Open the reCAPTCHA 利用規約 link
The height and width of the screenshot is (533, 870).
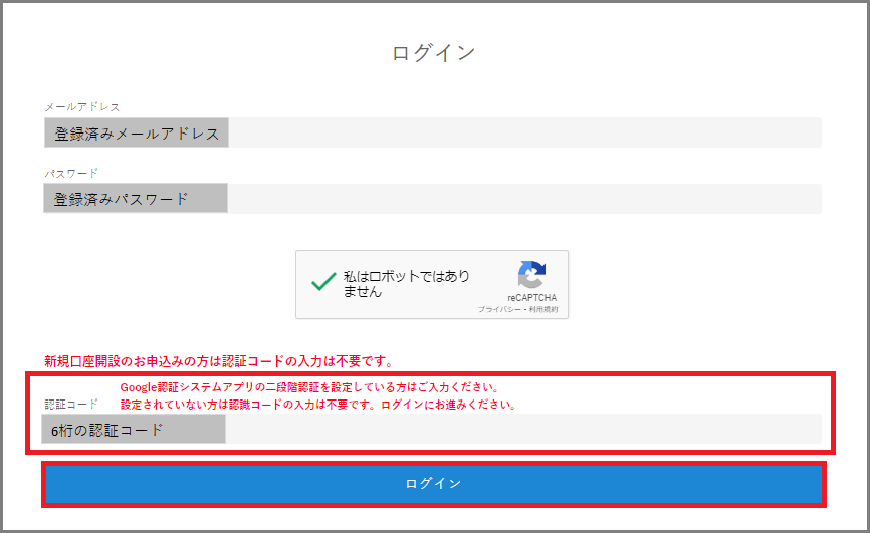coord(543,309)
